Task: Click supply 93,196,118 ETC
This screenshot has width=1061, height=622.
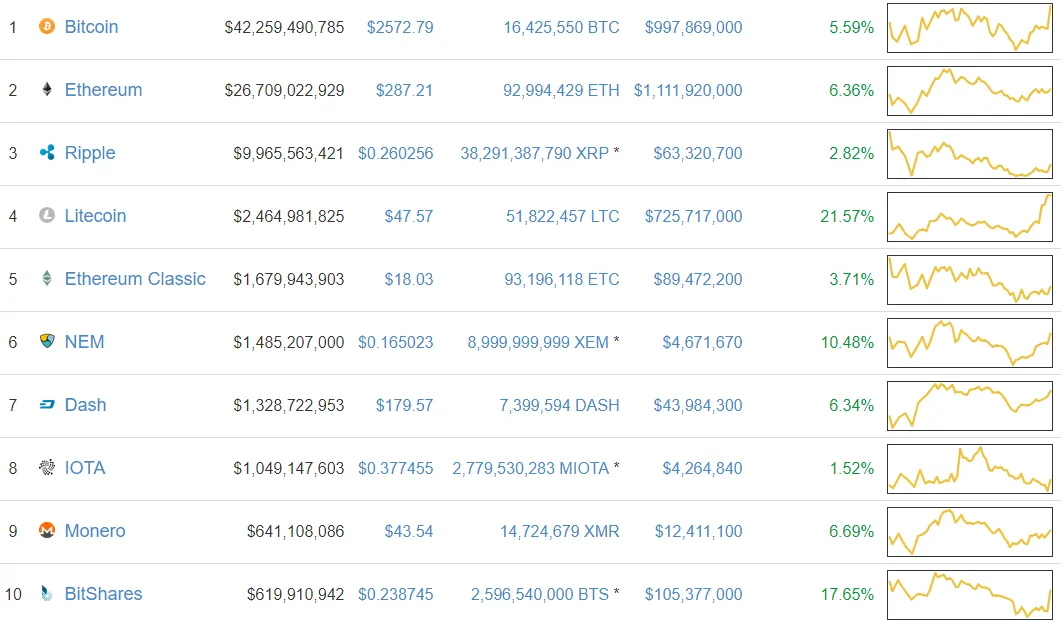Action: click(562, 279)
